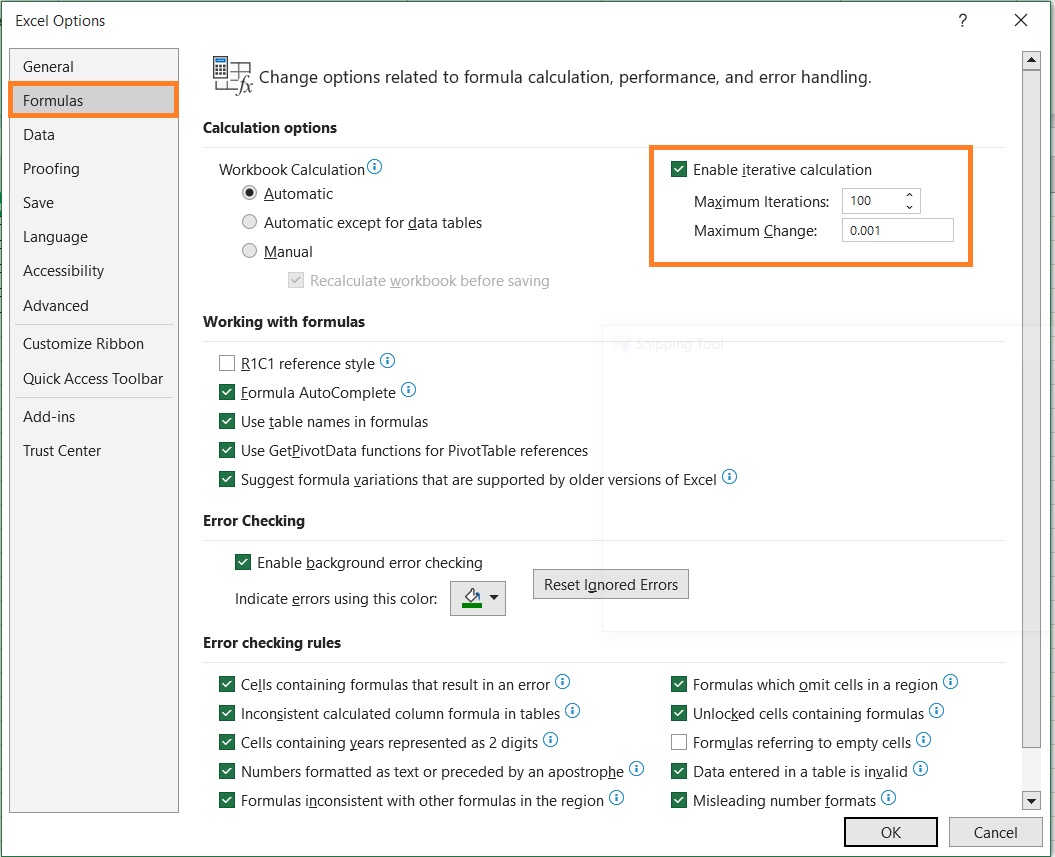
Task: Select Automatic workbook calculation
Action: click(x=250, y=194)
